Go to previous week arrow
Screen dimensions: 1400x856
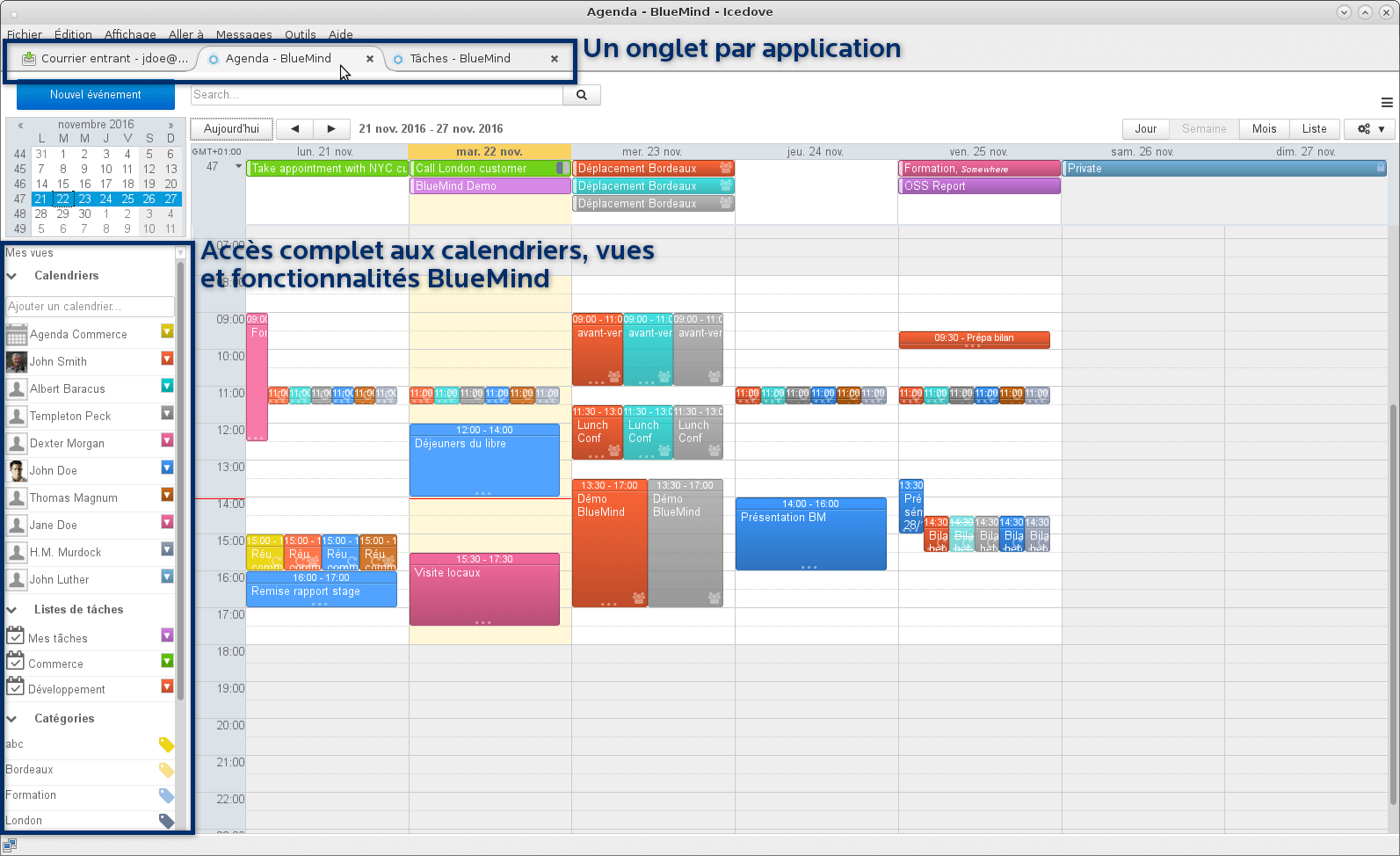click(x=294, y=129)
